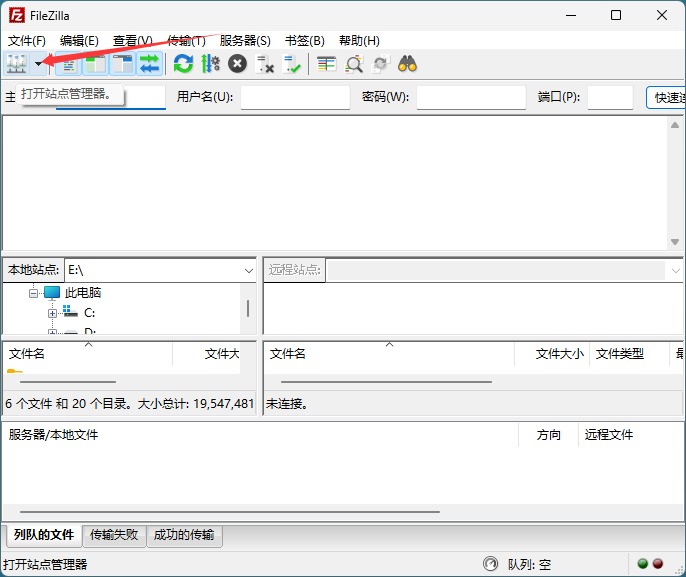The width and height of the screenshot is (686, 577).
Task: Cancel current operation icon
Action: [238, 64]
